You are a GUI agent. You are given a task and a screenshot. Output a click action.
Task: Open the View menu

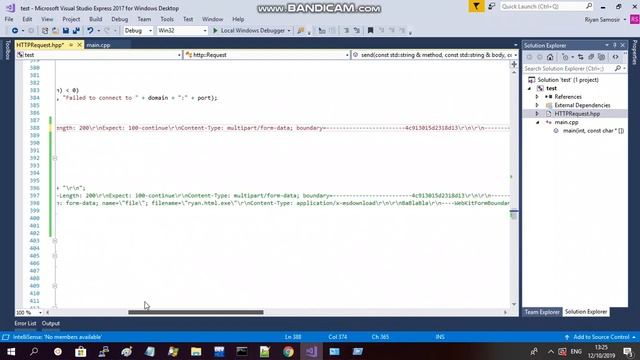coord(47,19)
